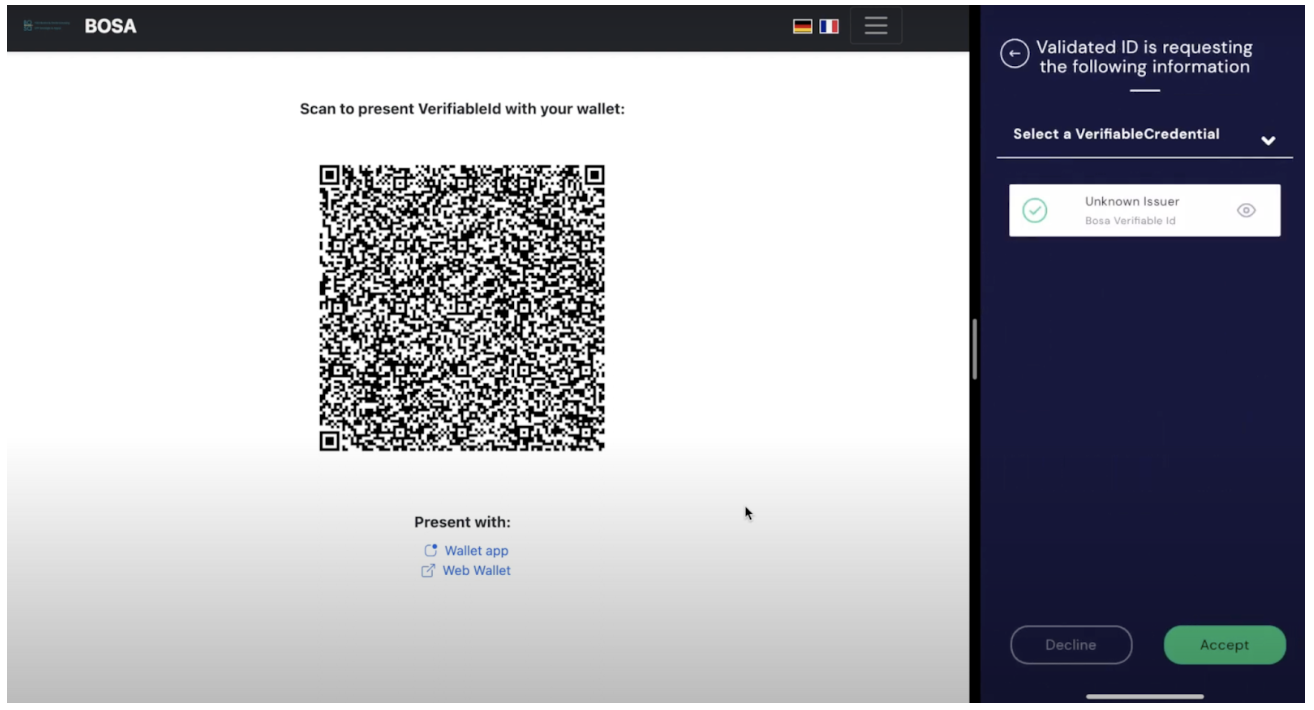
Task: Toggle the green checkmark on Bosa Verifiable Id
Action: (x=1035, y=211)
